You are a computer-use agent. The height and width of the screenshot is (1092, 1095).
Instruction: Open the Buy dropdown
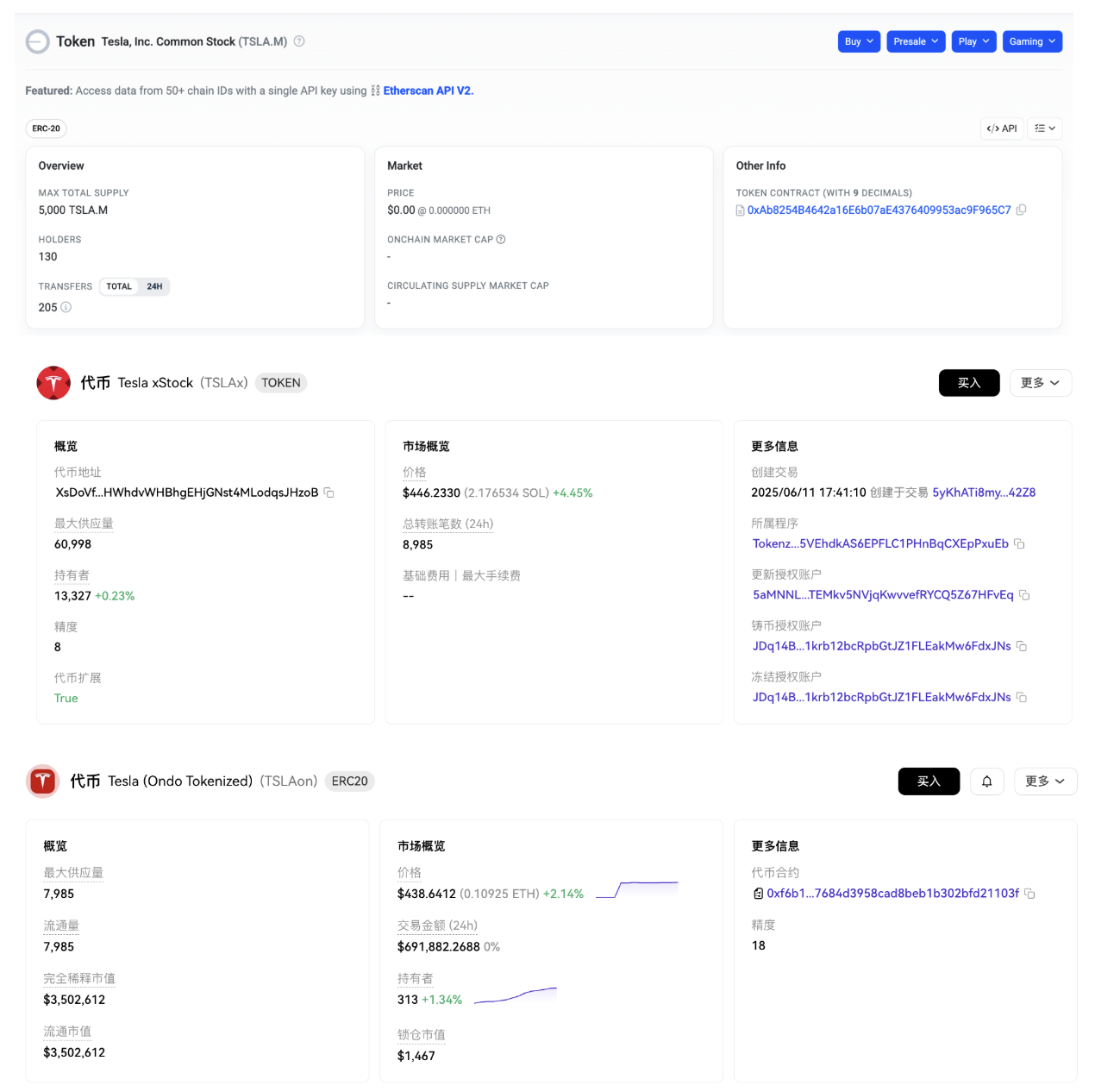tap(859, 41)
